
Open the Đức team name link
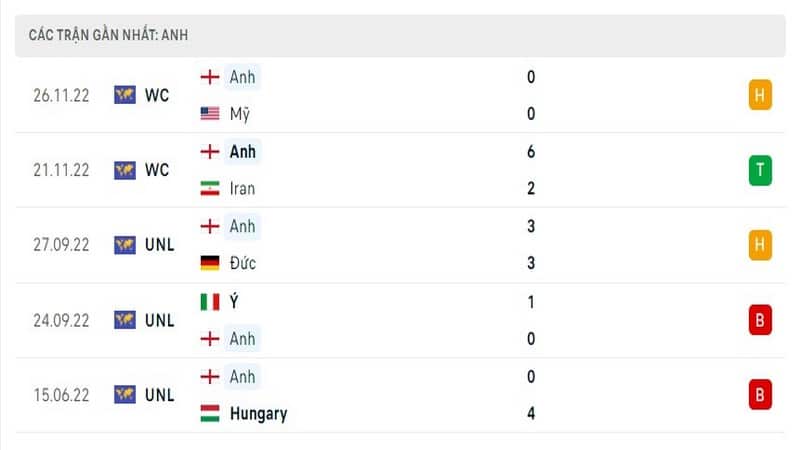coord(243,263)
